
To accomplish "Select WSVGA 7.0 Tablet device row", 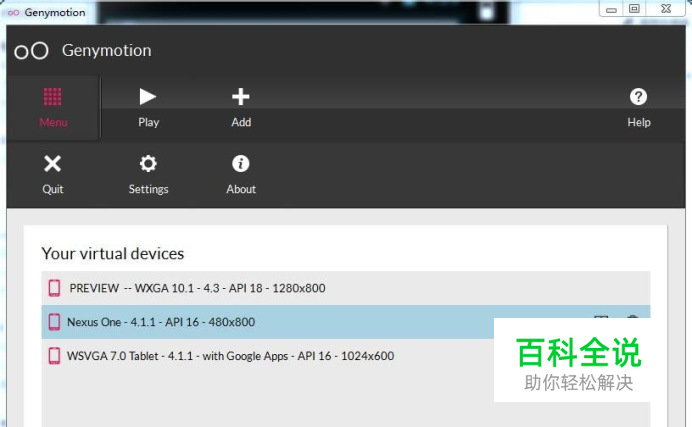I will click(346, 356).
